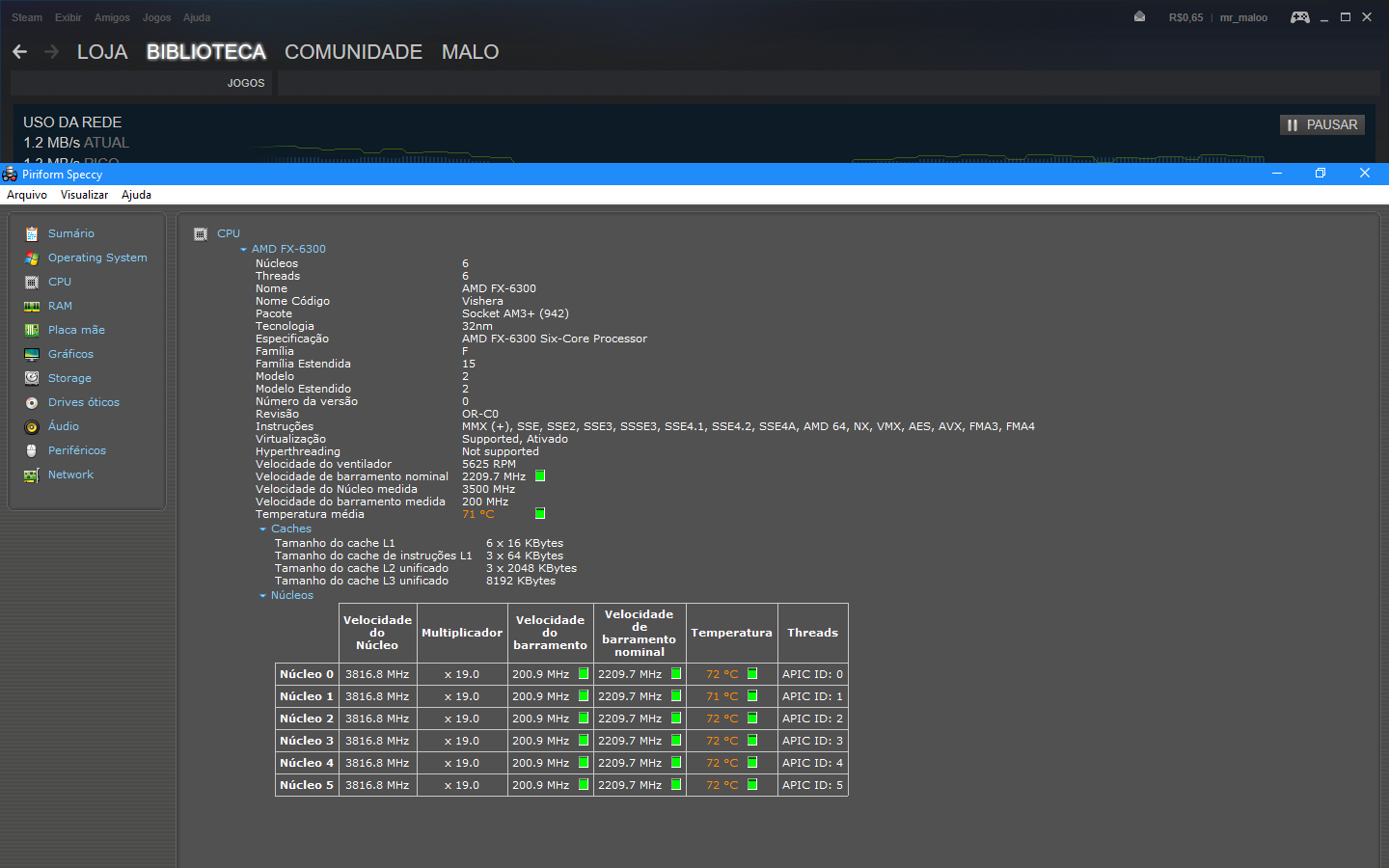Click the Temperatura column header
Viewport: 1389px width, 868px height.
click(x=731, y=633)
